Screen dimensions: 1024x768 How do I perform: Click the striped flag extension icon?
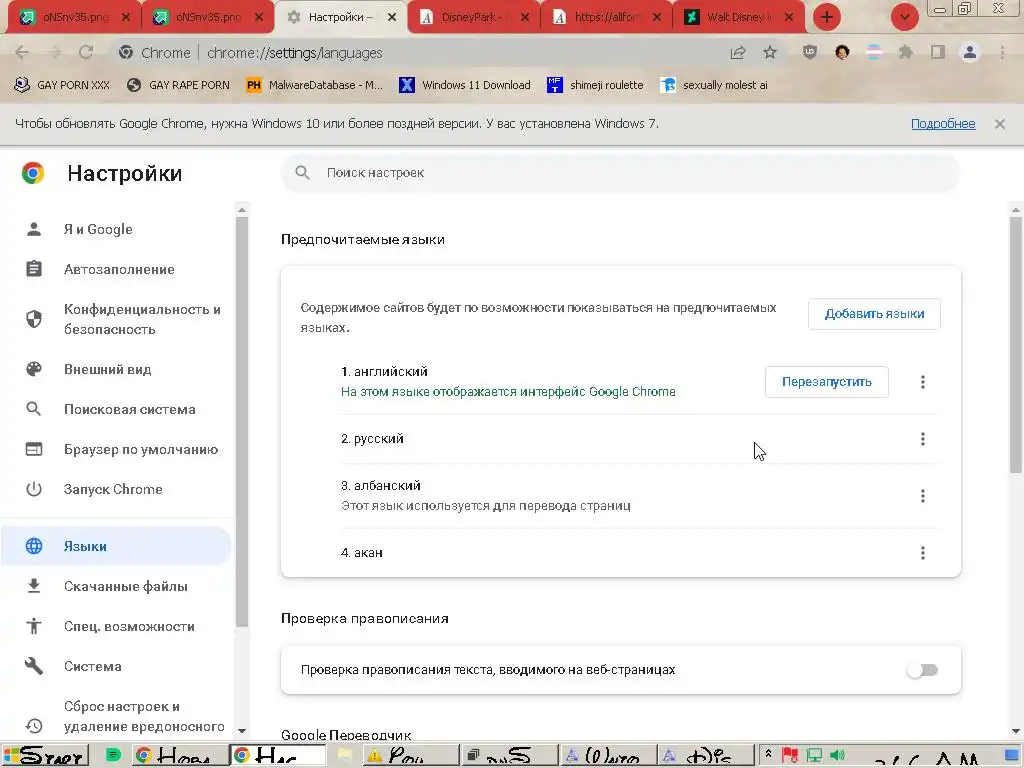click(874, 52)
